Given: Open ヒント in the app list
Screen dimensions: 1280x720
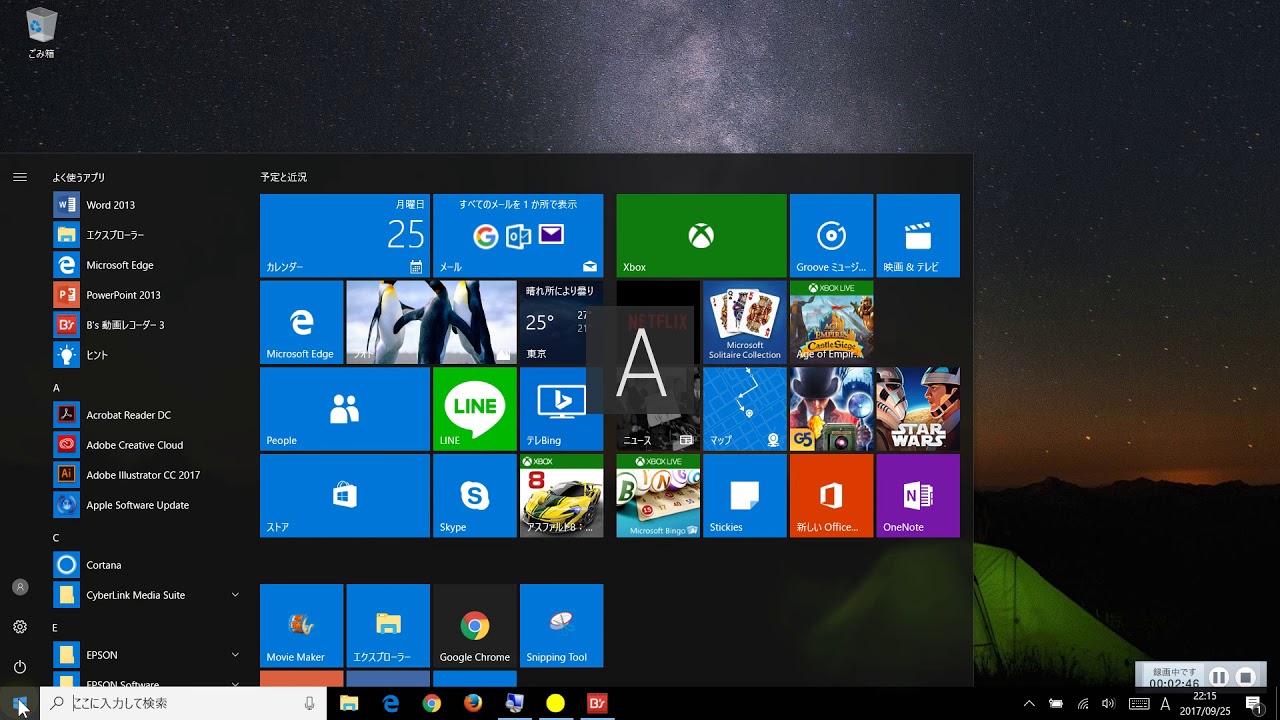Looking at the screenshot, I should coord(147,355).
